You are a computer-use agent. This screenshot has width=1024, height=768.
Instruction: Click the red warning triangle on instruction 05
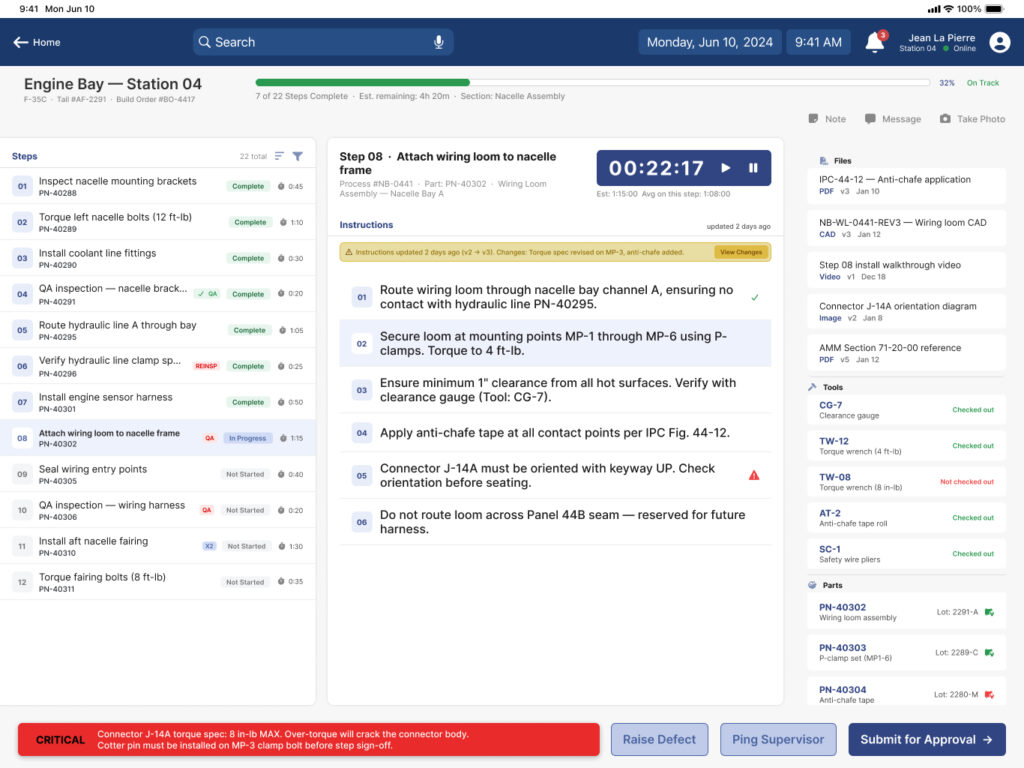click(754, 475)
